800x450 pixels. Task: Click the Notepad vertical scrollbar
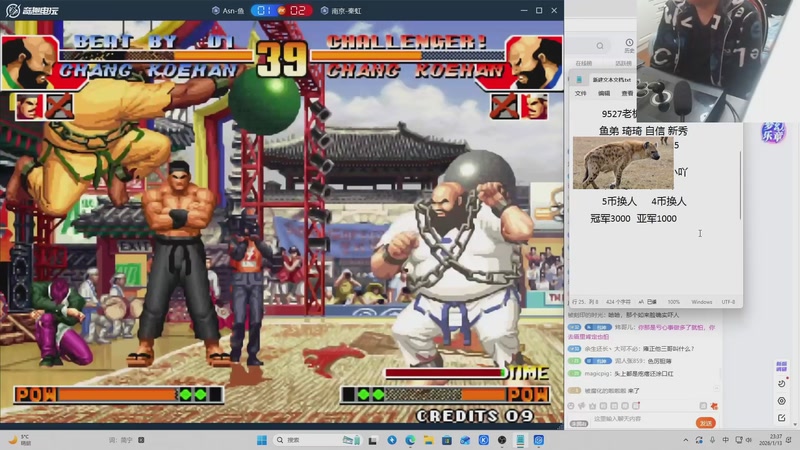740,184
